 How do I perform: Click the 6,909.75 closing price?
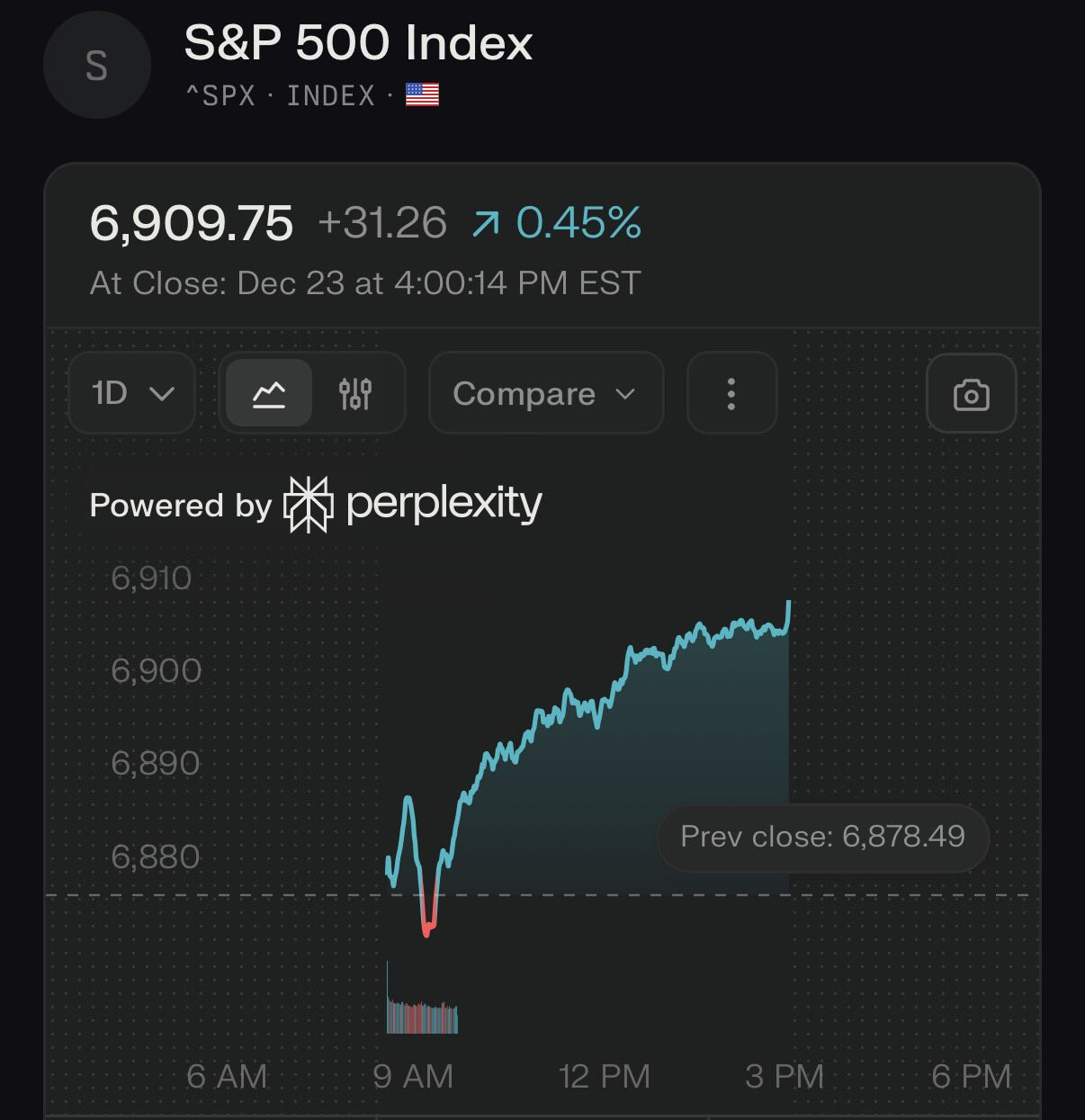pyautogui.click(x=192, y=223)
